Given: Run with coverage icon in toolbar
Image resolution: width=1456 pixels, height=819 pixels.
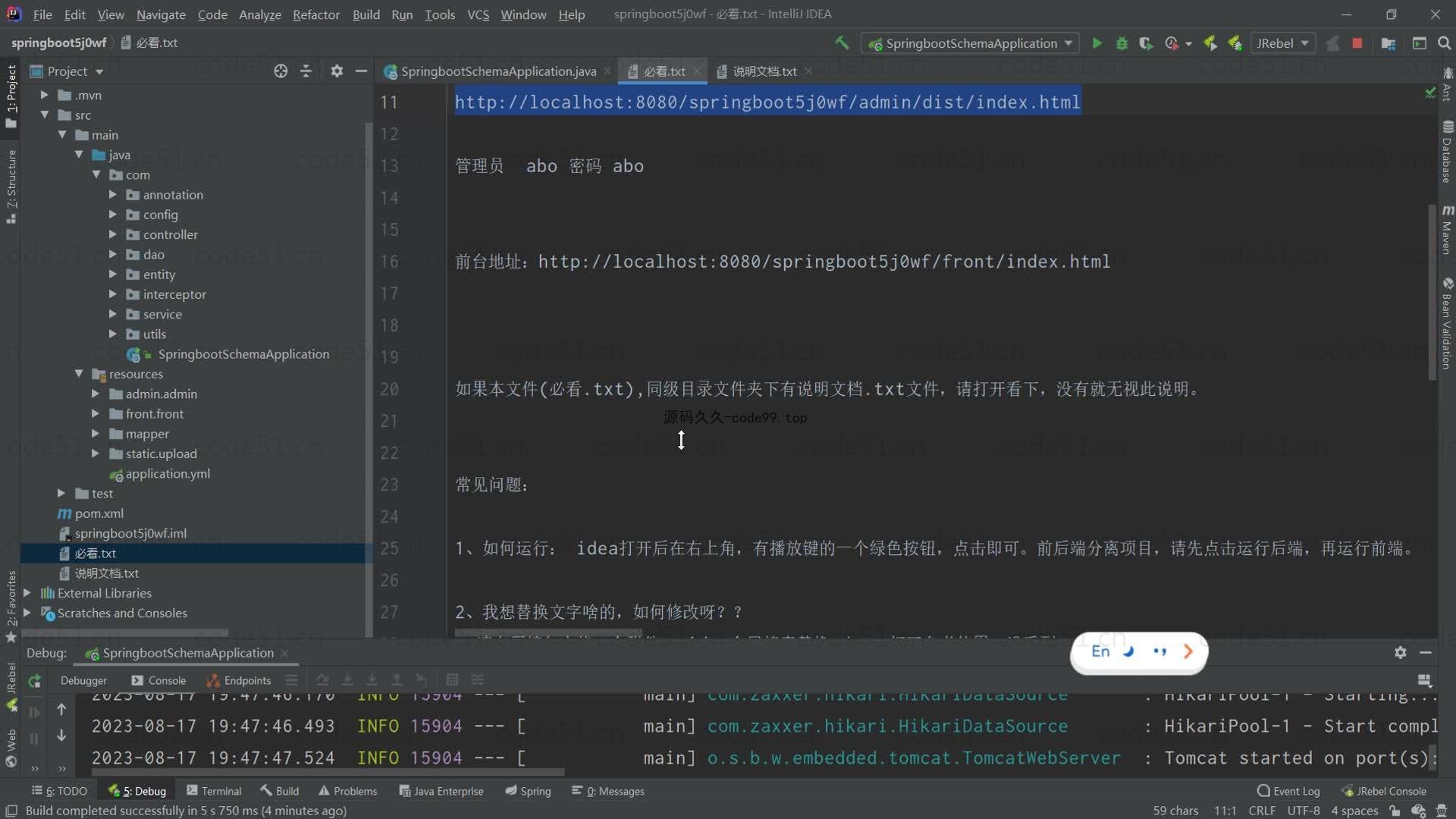Looking at the screenshot, I should pos(1146,43).
